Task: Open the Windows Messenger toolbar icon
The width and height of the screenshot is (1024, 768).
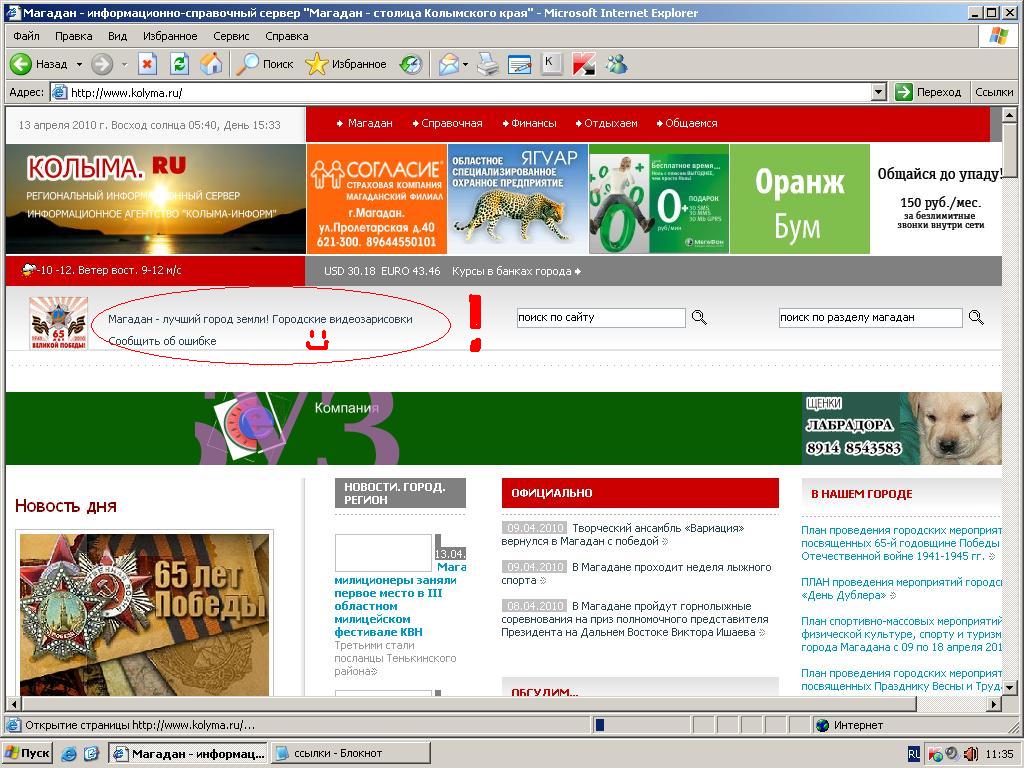Action: (616, 64)
